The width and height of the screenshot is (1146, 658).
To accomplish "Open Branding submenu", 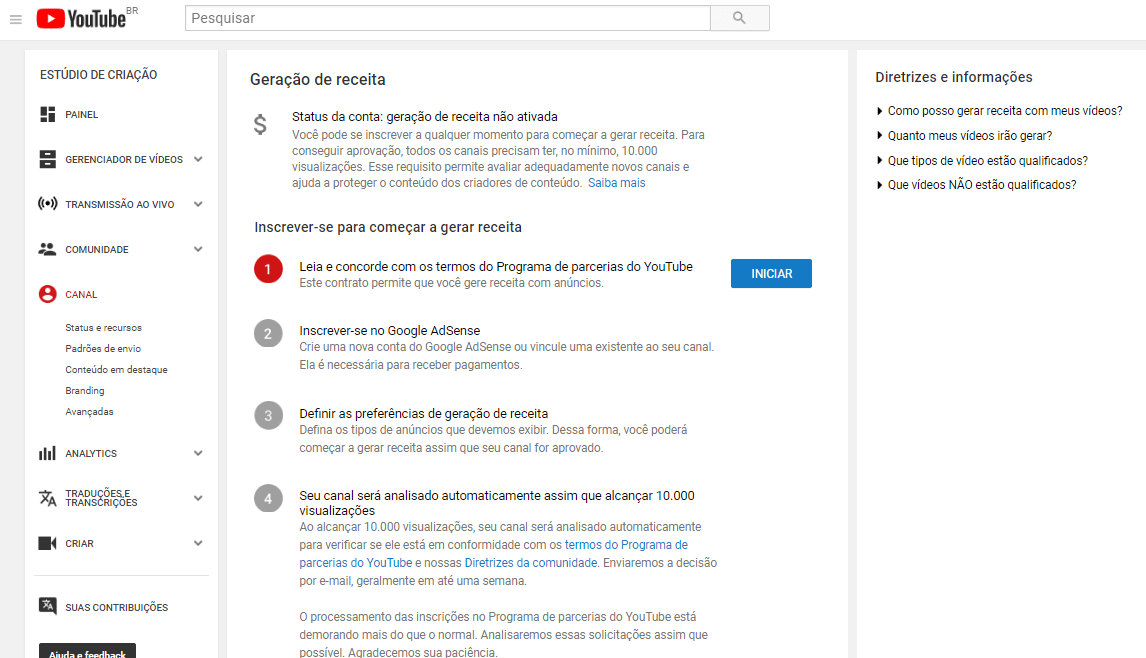I will pos(85,390).
